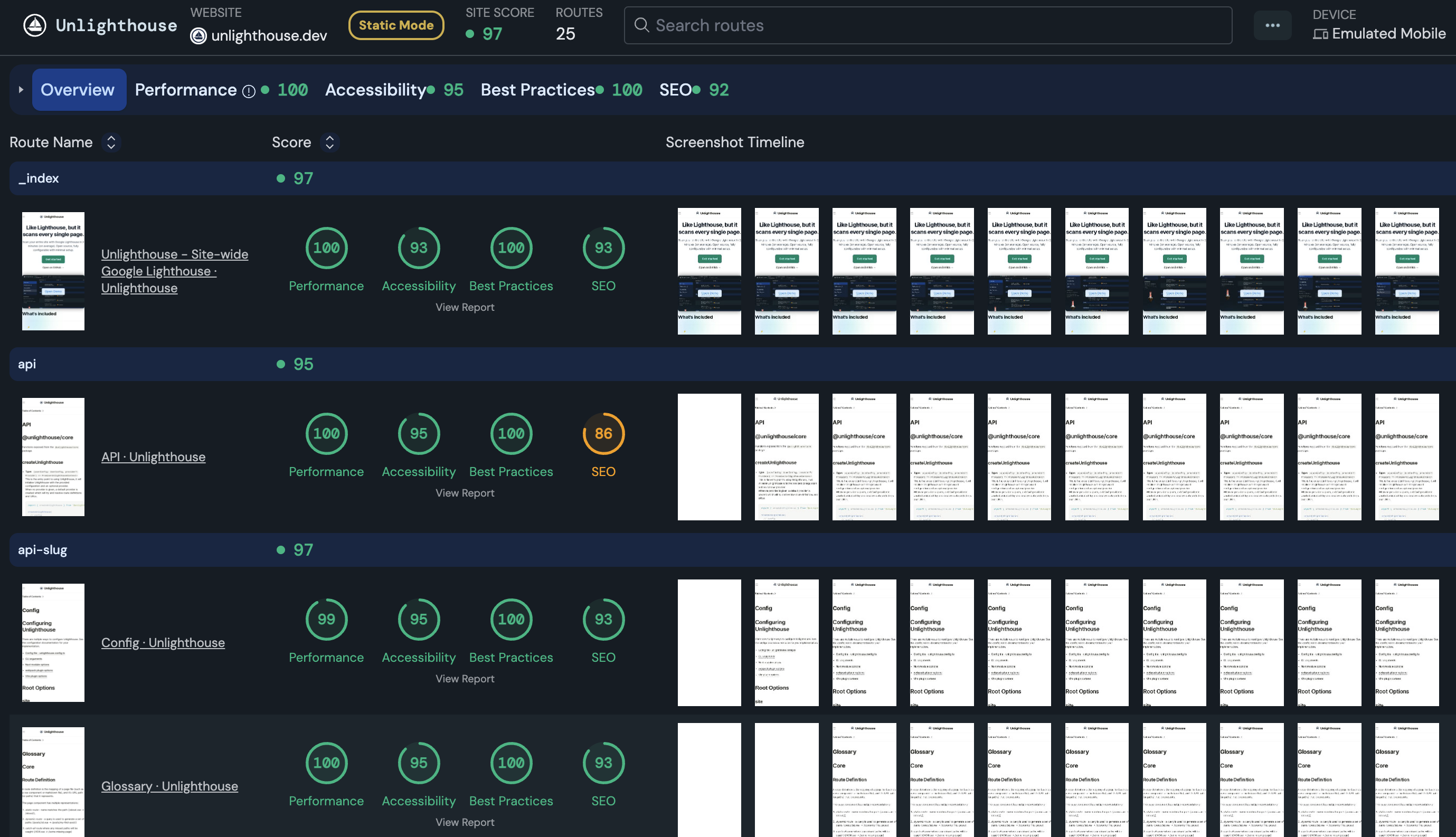
Task: Sort routes by Score
Action: (x=329, y=142)
